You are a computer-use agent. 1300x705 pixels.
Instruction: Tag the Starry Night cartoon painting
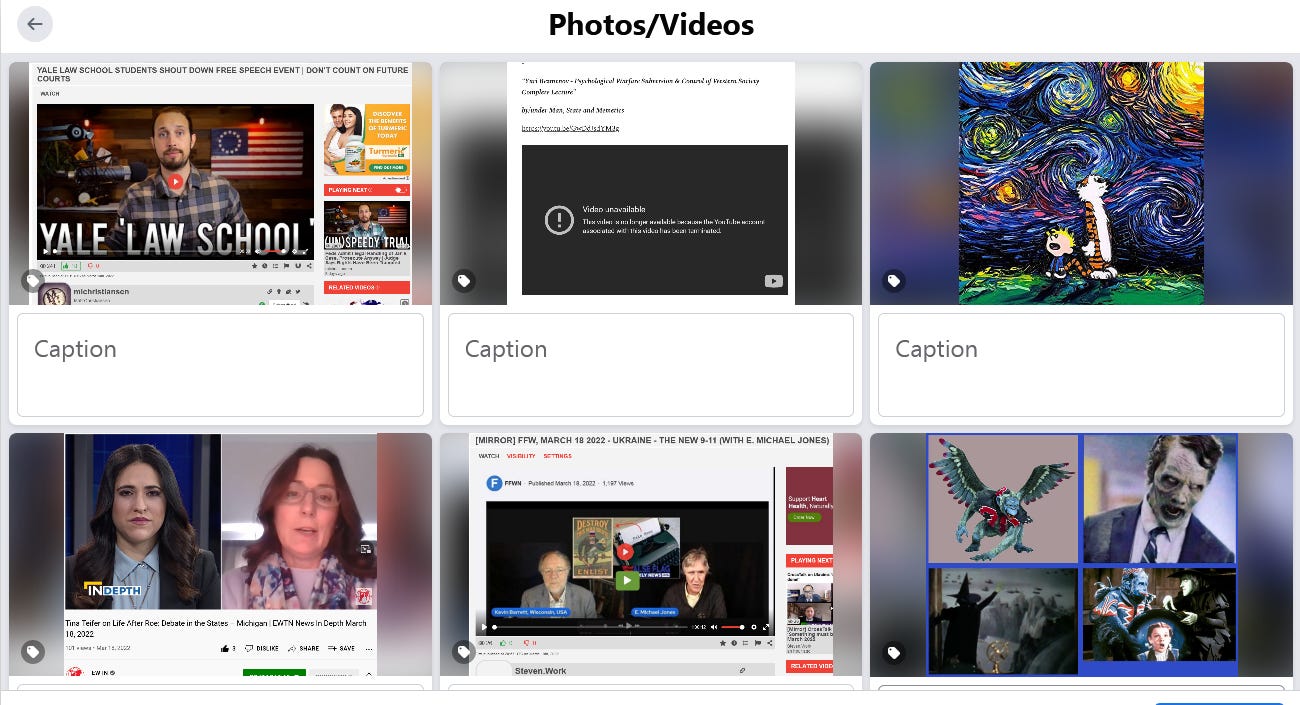[894, 281]
